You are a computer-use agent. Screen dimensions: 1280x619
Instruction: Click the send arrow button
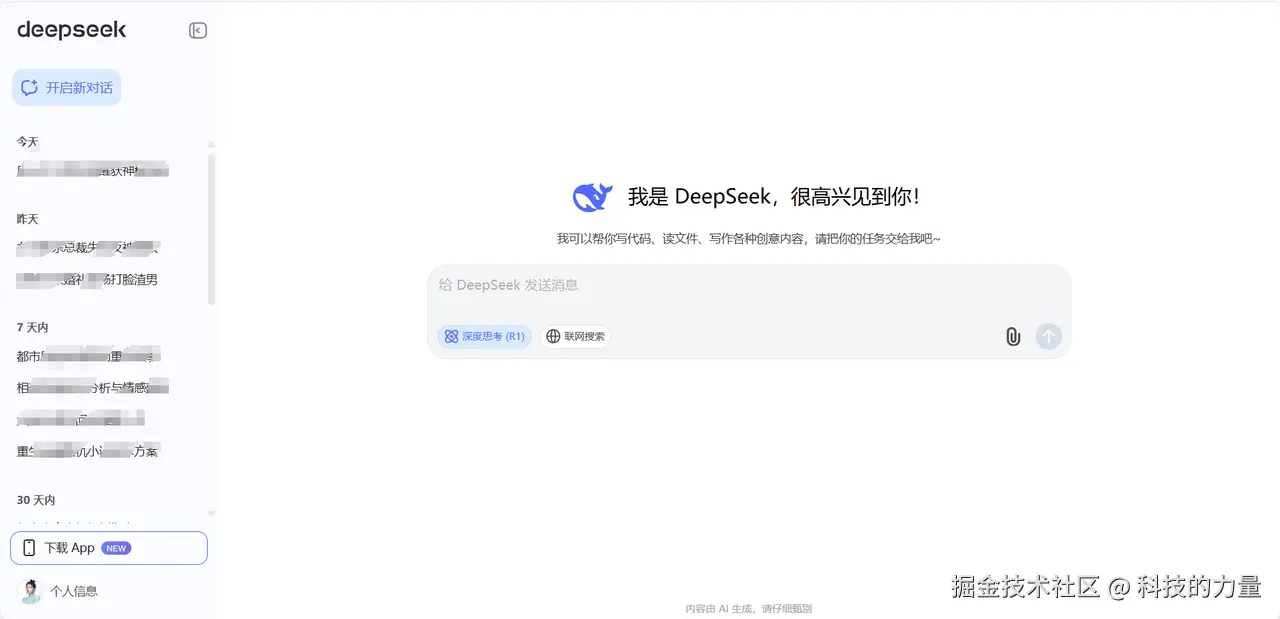1048,337
